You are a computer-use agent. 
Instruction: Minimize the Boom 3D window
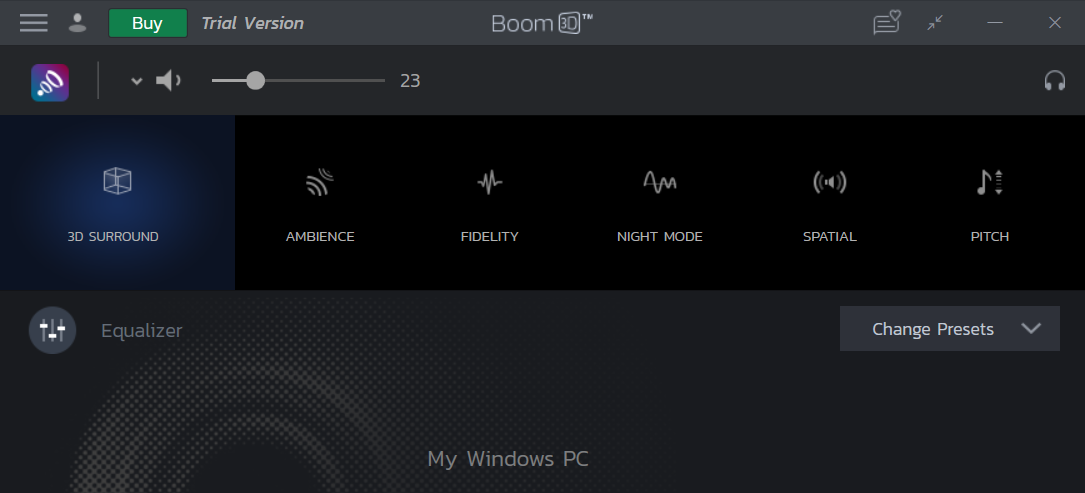[994, 23]
